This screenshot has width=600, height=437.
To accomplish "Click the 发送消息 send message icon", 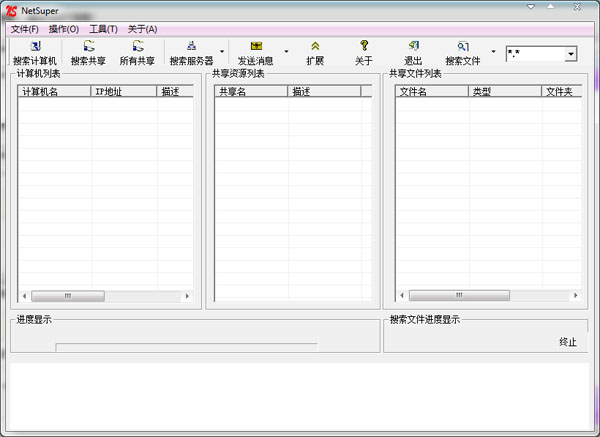I will 255,47.
